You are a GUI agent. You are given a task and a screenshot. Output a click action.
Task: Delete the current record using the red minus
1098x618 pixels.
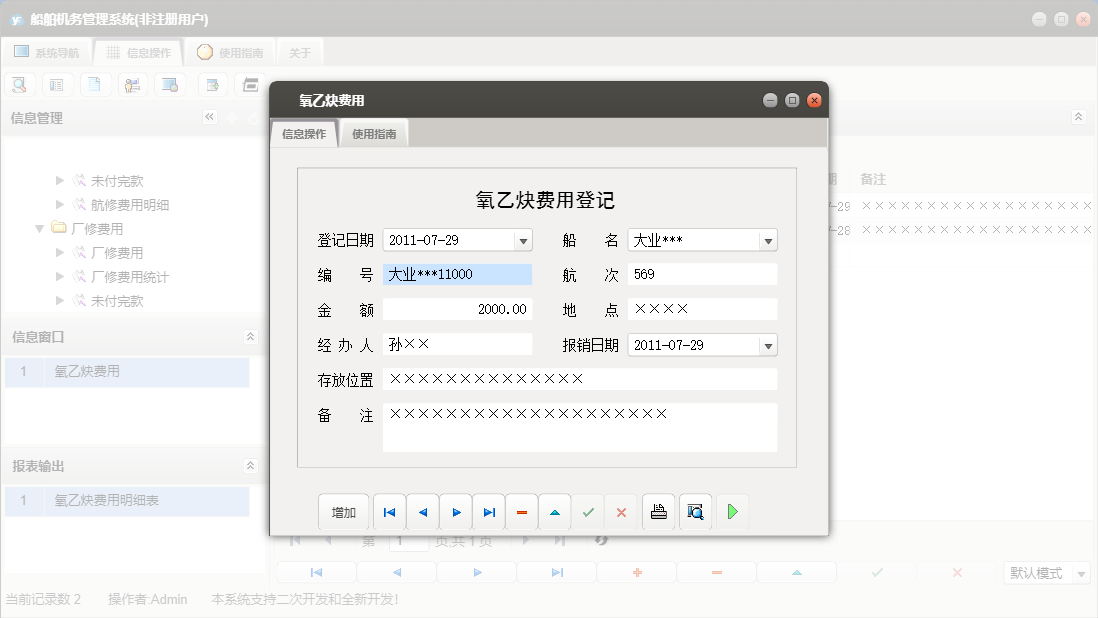521,511
